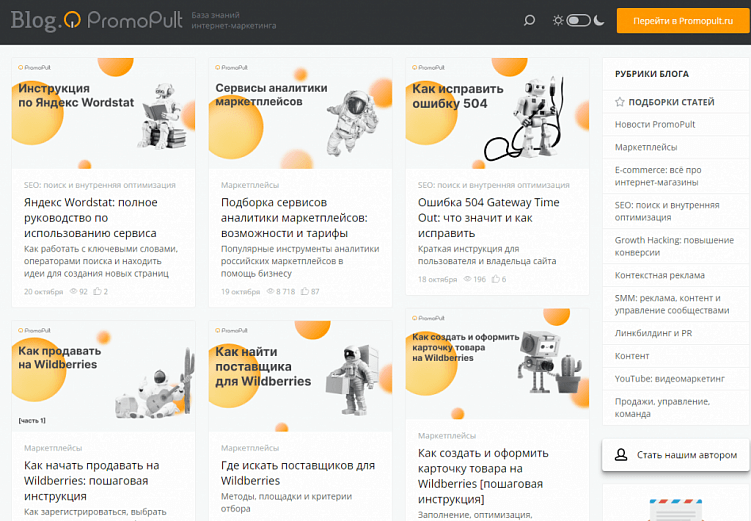Viewport: 751px width, 521px height.
Task: Open article title 'Яндекс Wordstat: полное руководство'
Action: pos(91,218)
